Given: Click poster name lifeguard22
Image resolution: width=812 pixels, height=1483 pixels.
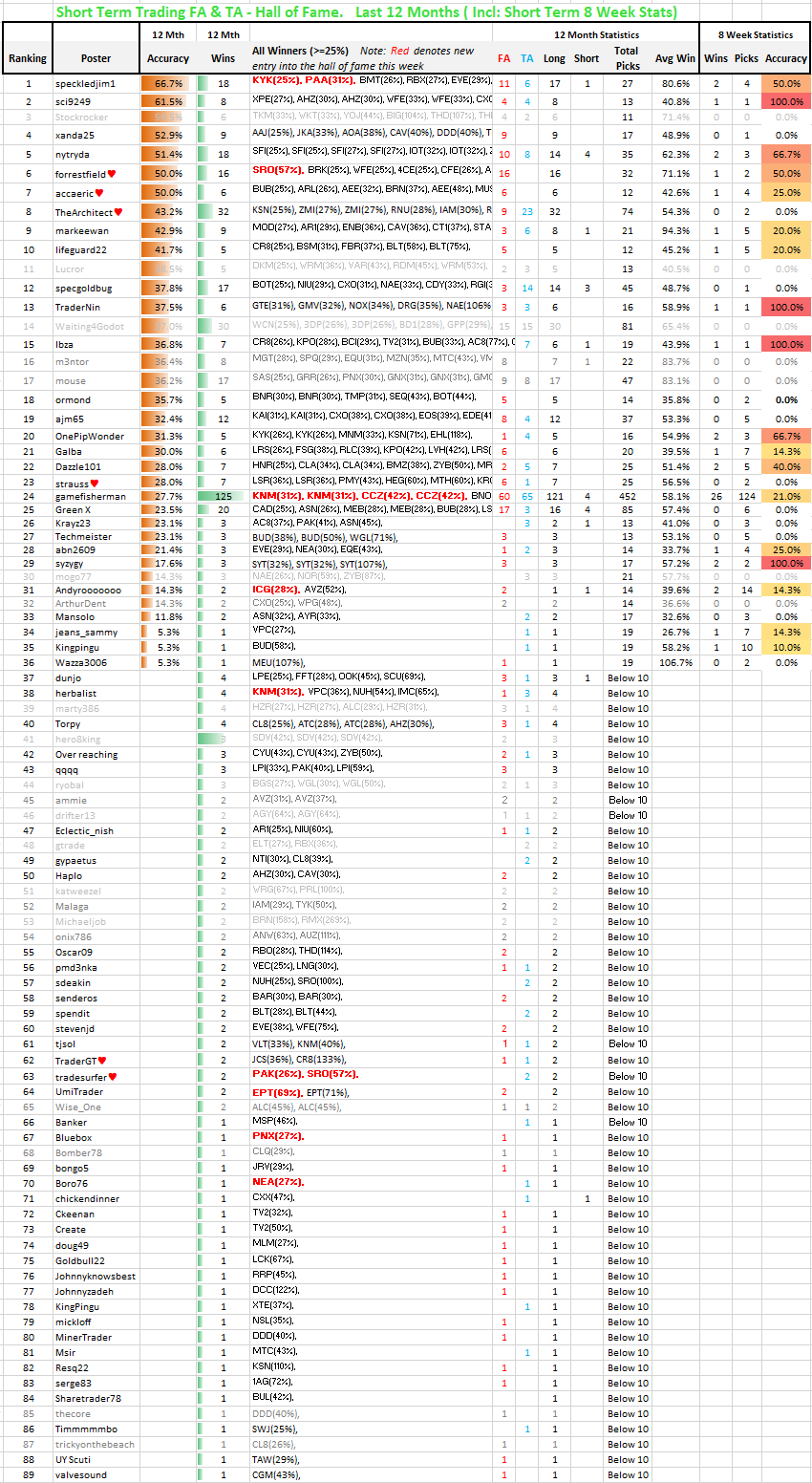Looking at the screenshot, I should [81, 250].
